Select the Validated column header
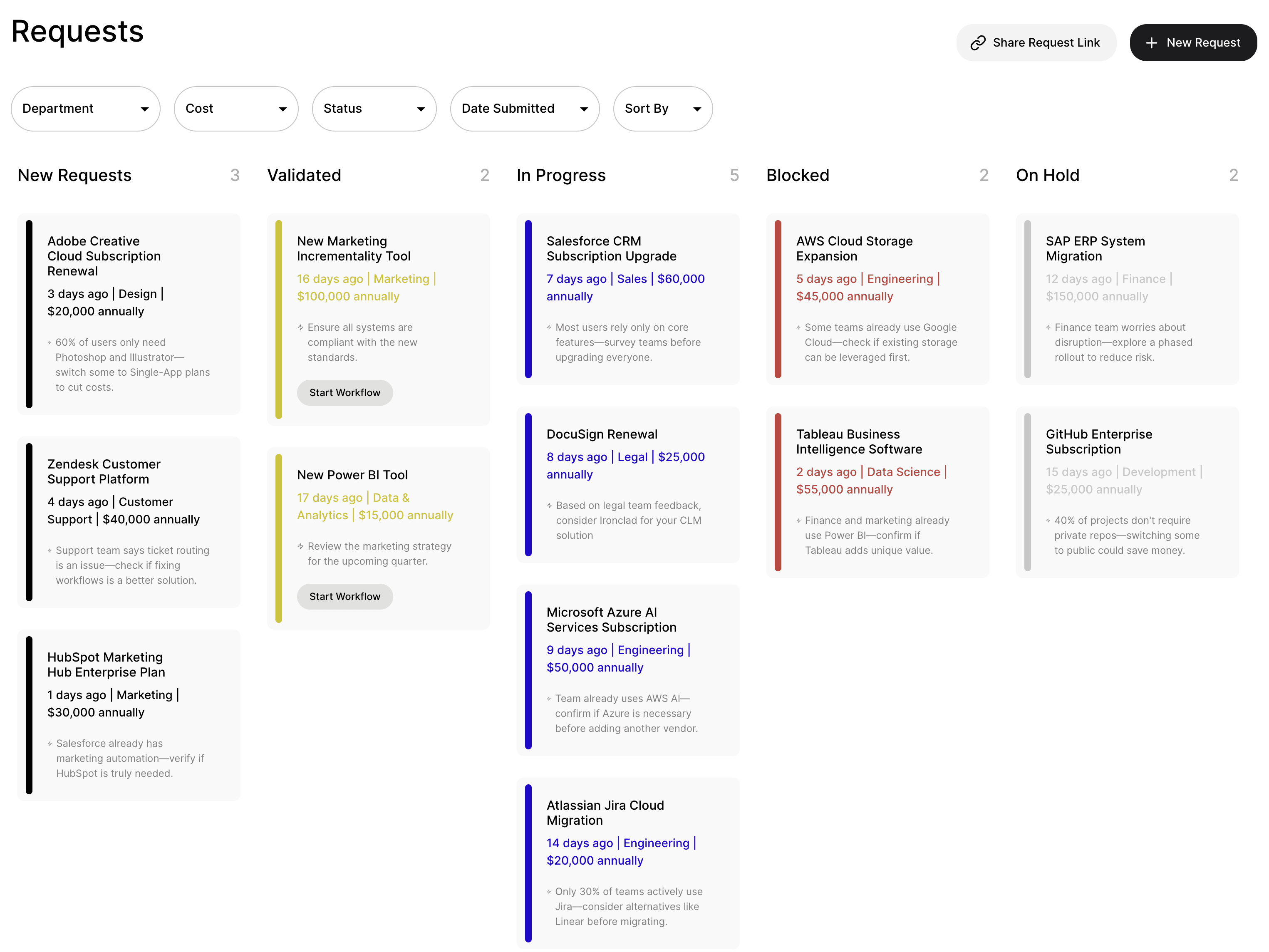Image resolution: width=1269 pixels, height=952 pixels. click(304, 176)
